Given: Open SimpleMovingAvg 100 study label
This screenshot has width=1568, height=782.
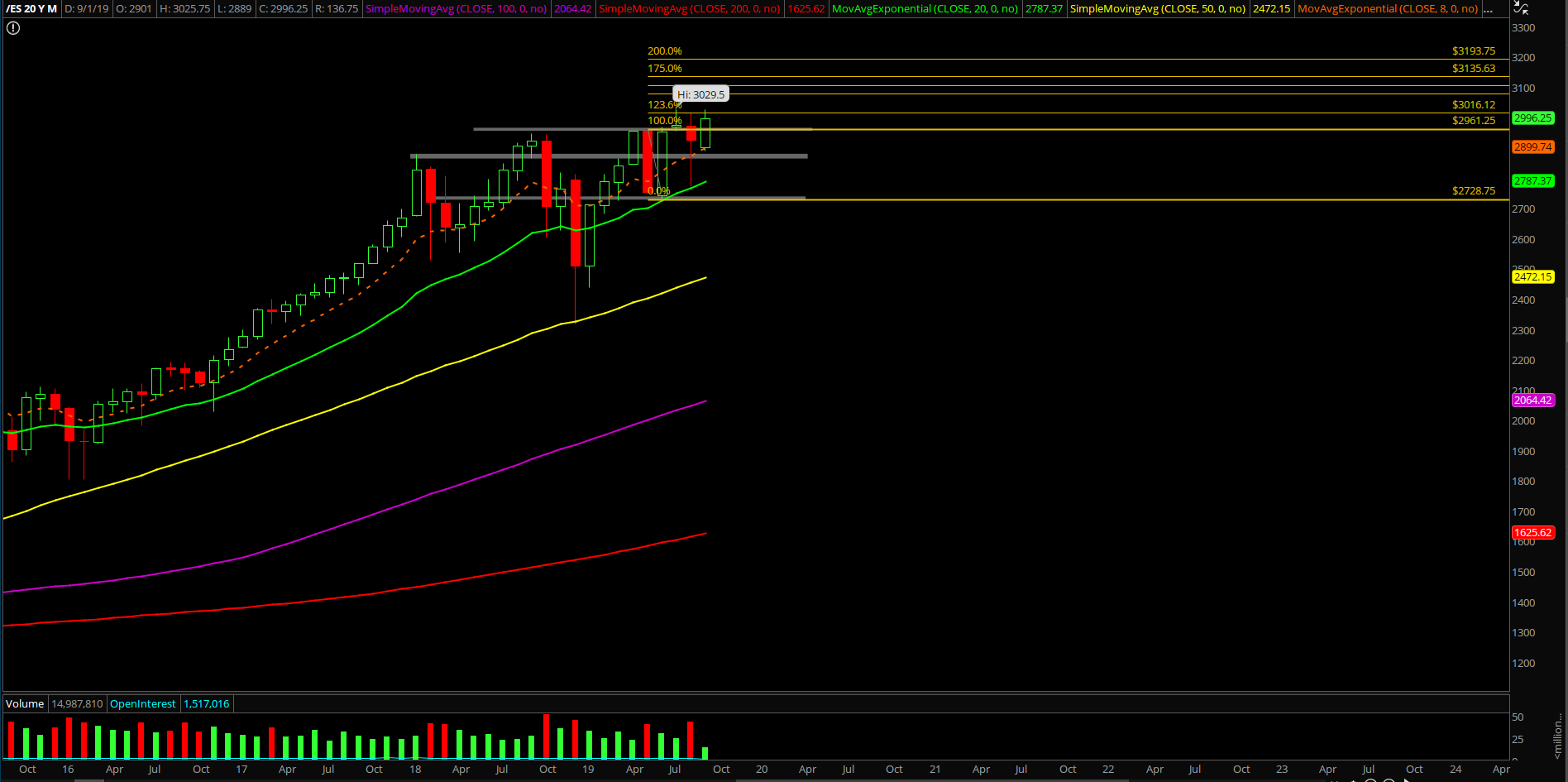Looking at the screenshot, I should 457,9.
